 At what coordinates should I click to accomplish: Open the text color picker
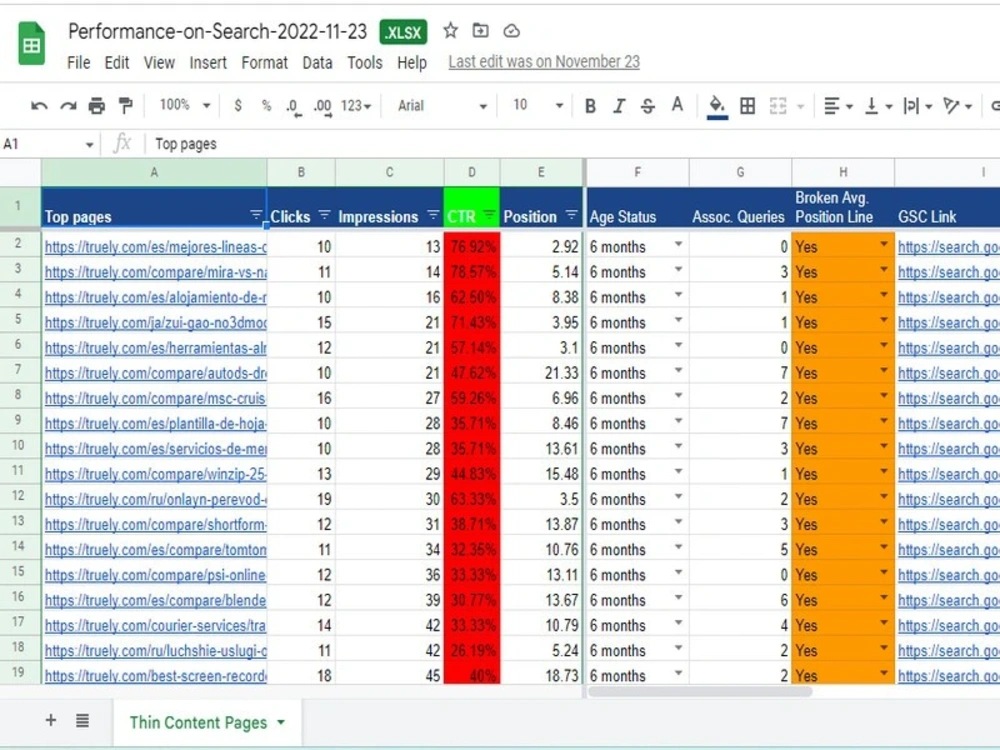pyautogui.click(x=677, y=105)
